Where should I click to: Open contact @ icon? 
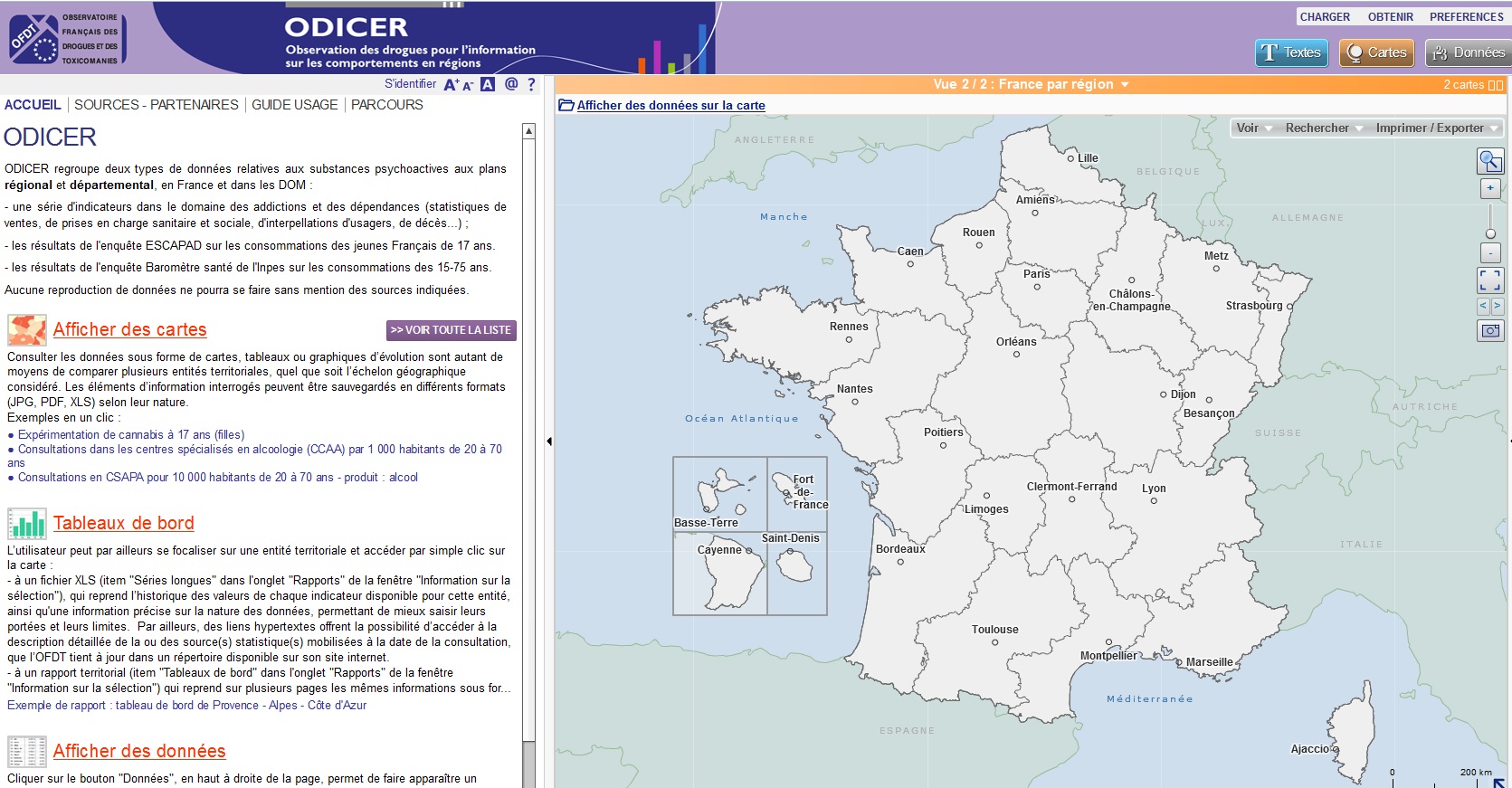pyautogui.click(x=511, y=83)
